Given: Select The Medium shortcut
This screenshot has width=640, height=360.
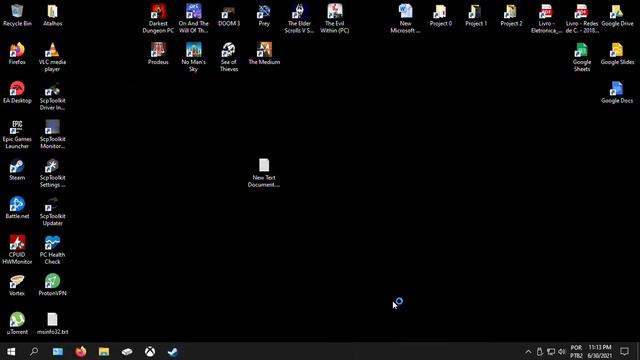Looking at the screenshot, I should (x=264, y=54).
